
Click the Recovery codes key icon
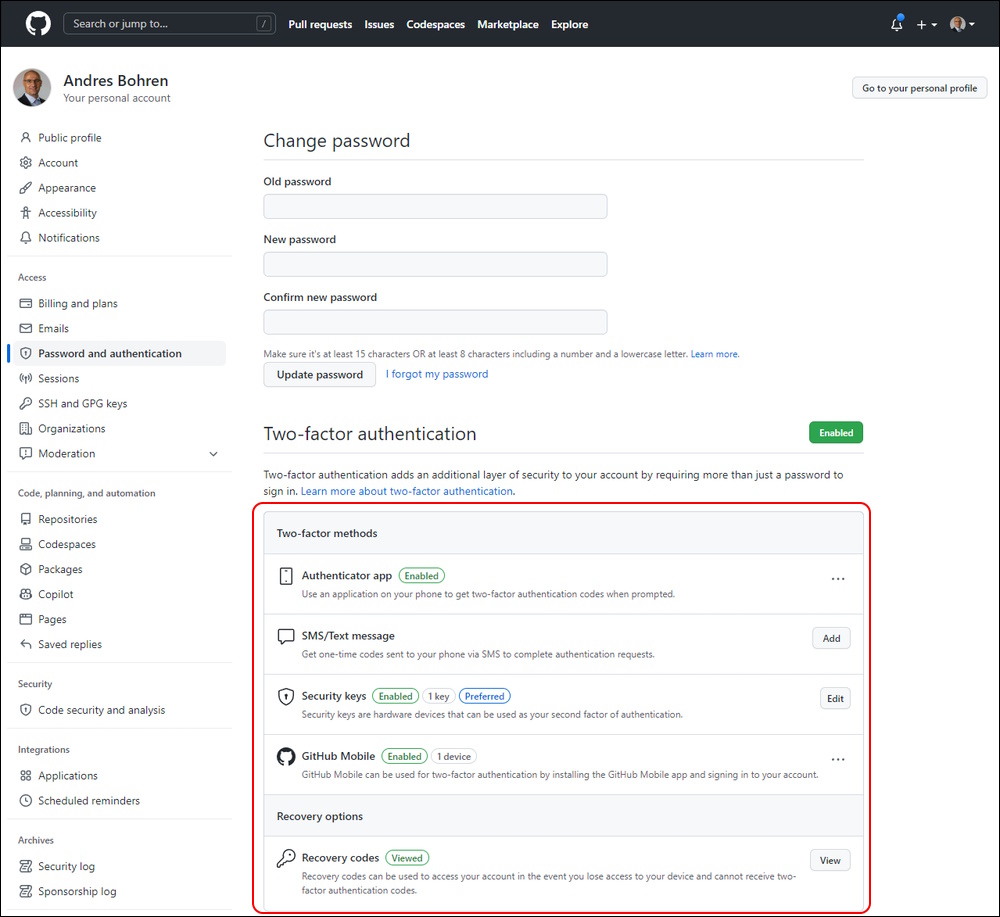[286, 858]
